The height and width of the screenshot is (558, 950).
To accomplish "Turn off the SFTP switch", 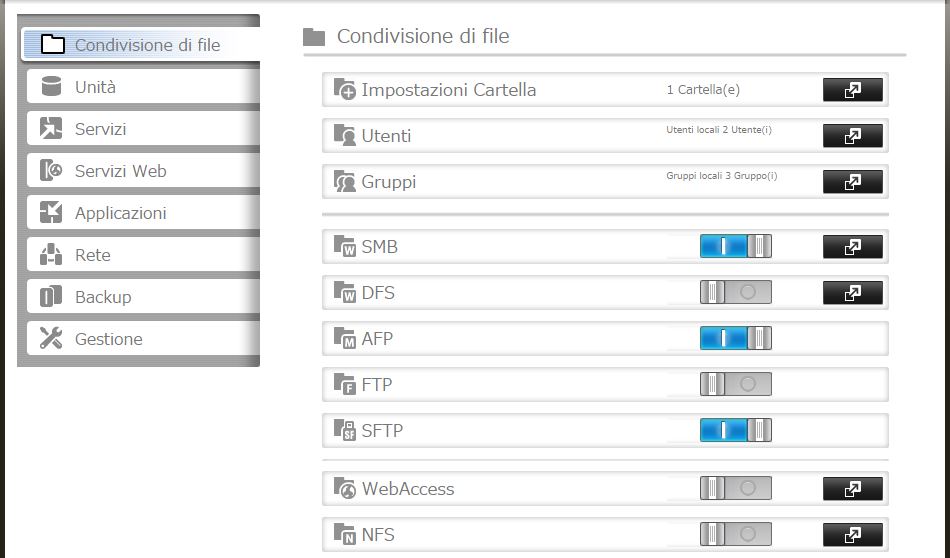I will tap(735, 430).
